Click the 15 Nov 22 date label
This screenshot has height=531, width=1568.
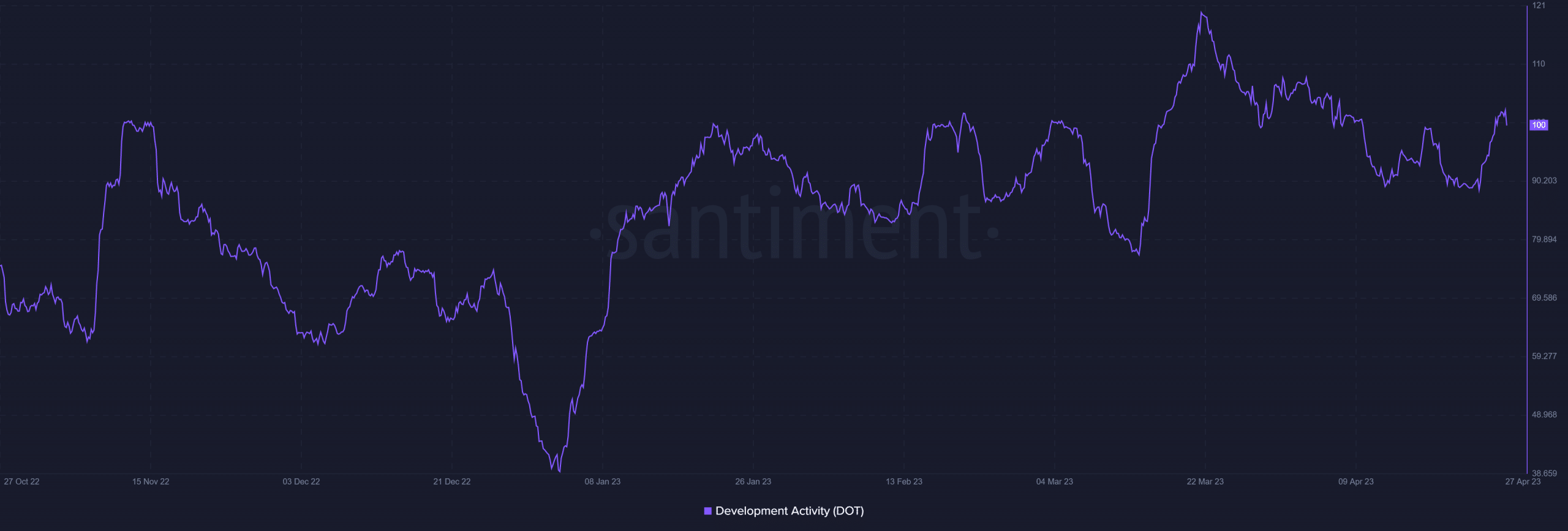pos(151,481)
